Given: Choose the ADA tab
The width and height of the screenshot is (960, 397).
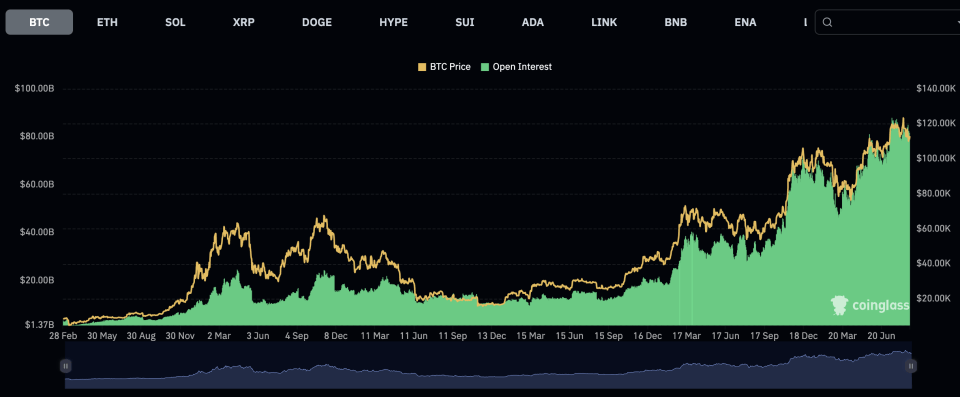Looking at the screenshot, I should (x=532, y=23).
